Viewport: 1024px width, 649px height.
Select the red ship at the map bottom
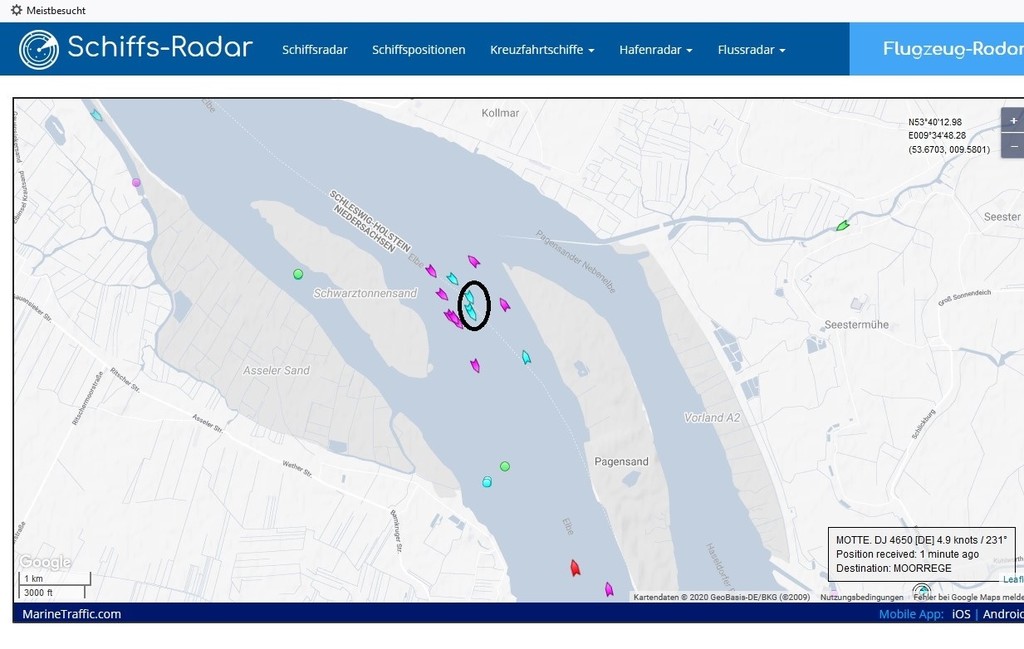(575, 568)
